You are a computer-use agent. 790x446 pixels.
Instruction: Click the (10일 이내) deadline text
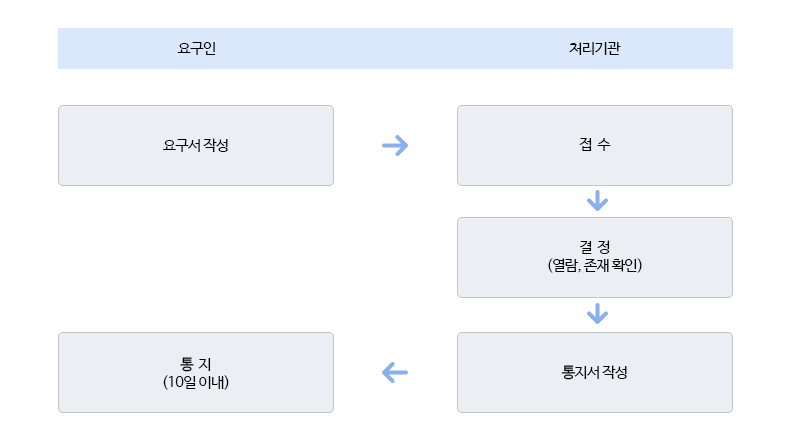(196, 382)
